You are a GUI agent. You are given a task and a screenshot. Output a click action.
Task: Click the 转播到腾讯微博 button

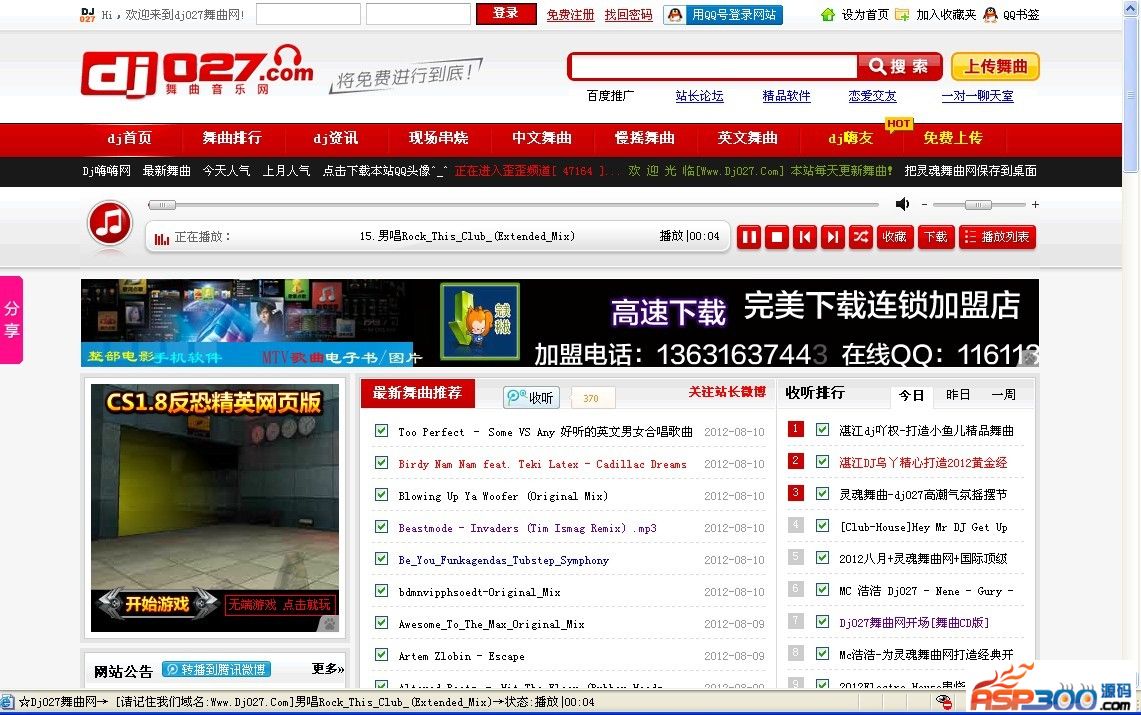(x=216, y=669)
